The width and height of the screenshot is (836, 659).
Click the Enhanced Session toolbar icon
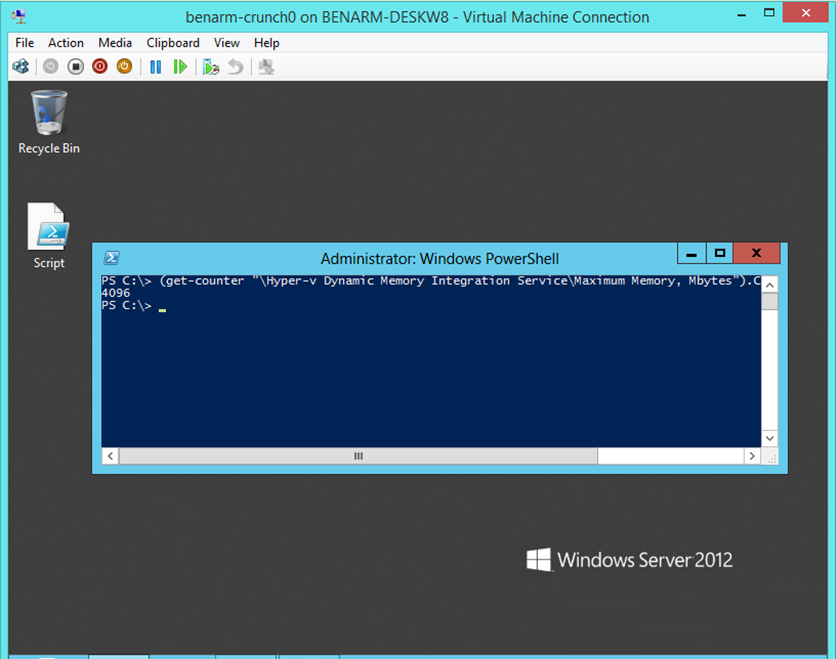coord(266,67)
